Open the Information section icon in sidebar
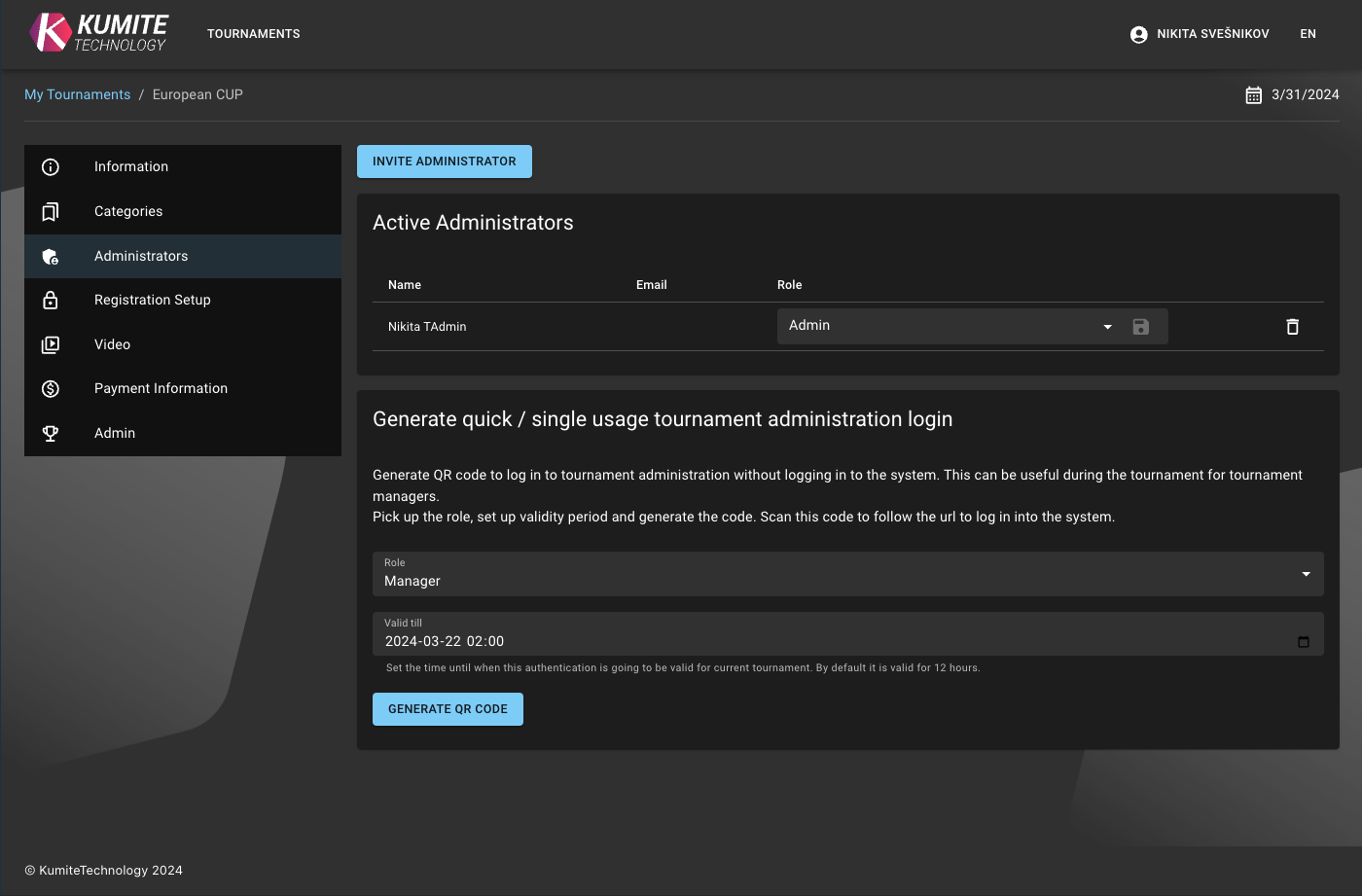 (51, 166)
